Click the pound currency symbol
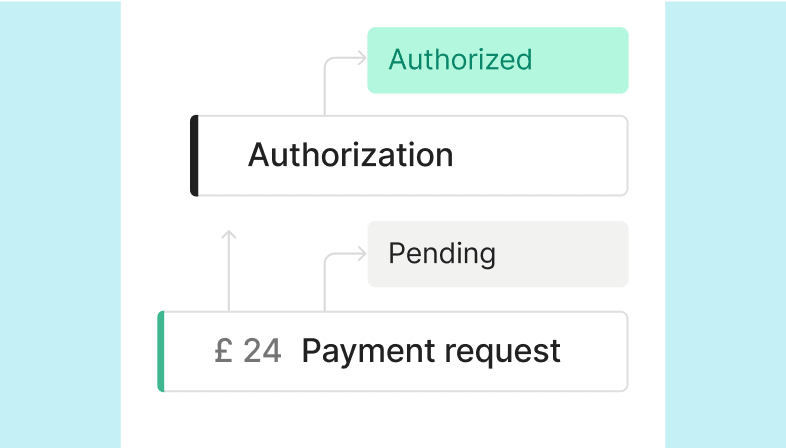Viewport: 786px width, 448px height. tap(224, 350)
